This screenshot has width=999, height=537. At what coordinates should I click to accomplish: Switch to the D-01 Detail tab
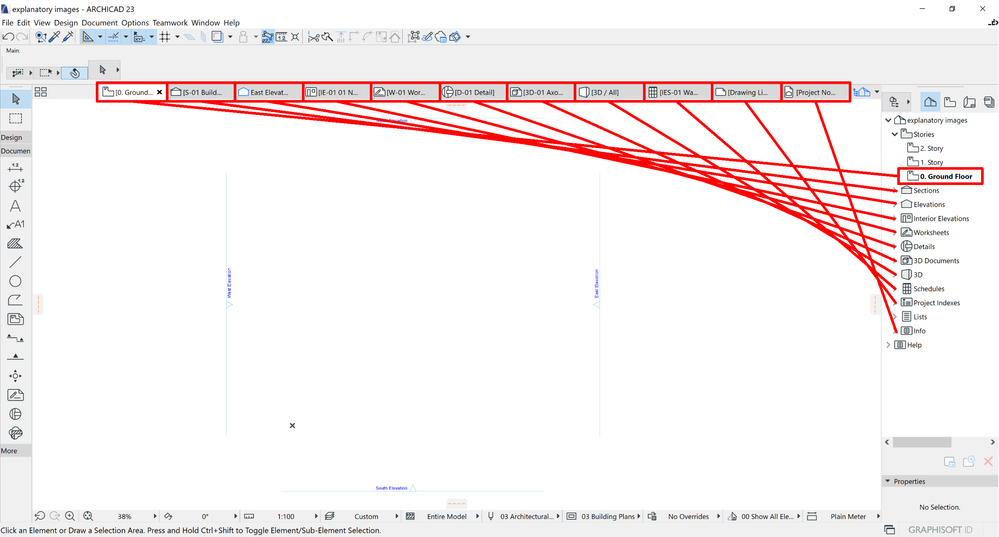[x=473, y=92]
